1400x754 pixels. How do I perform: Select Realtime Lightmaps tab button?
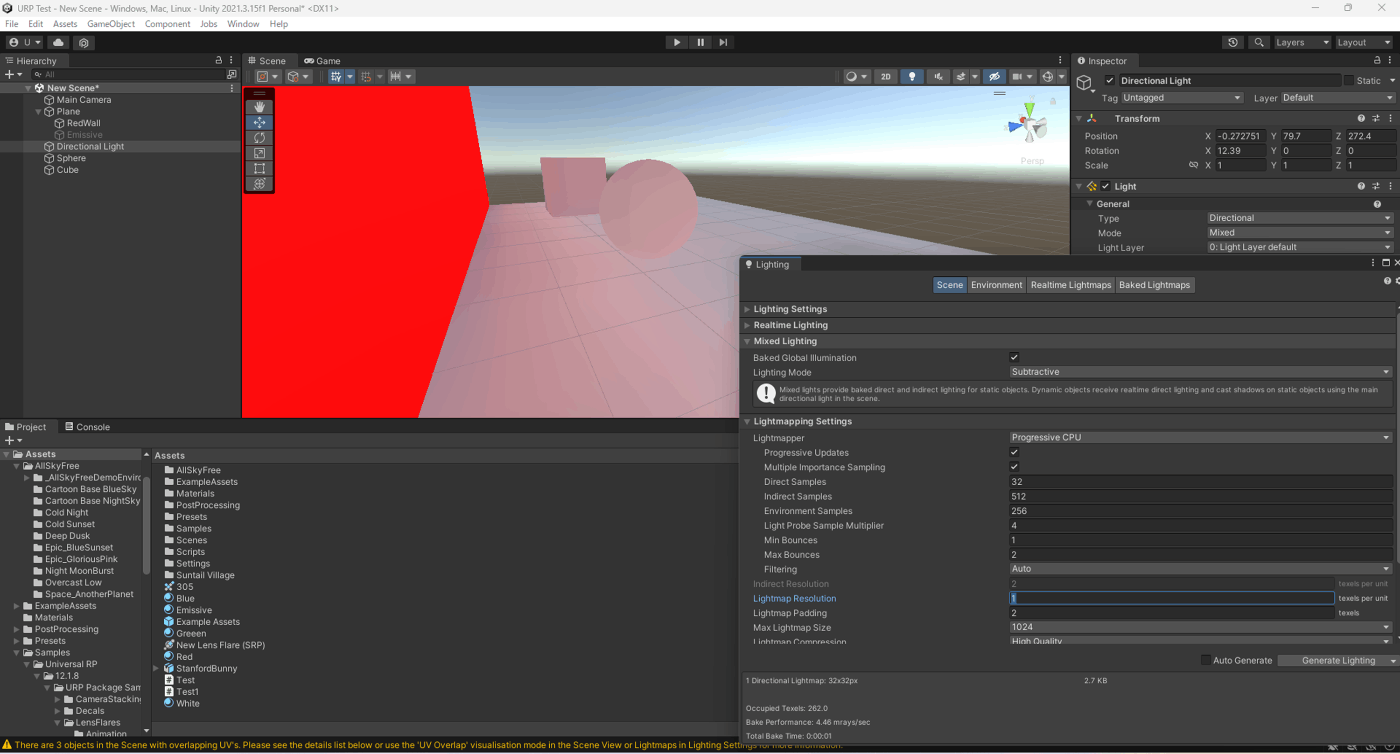[x=1071, y=285]
